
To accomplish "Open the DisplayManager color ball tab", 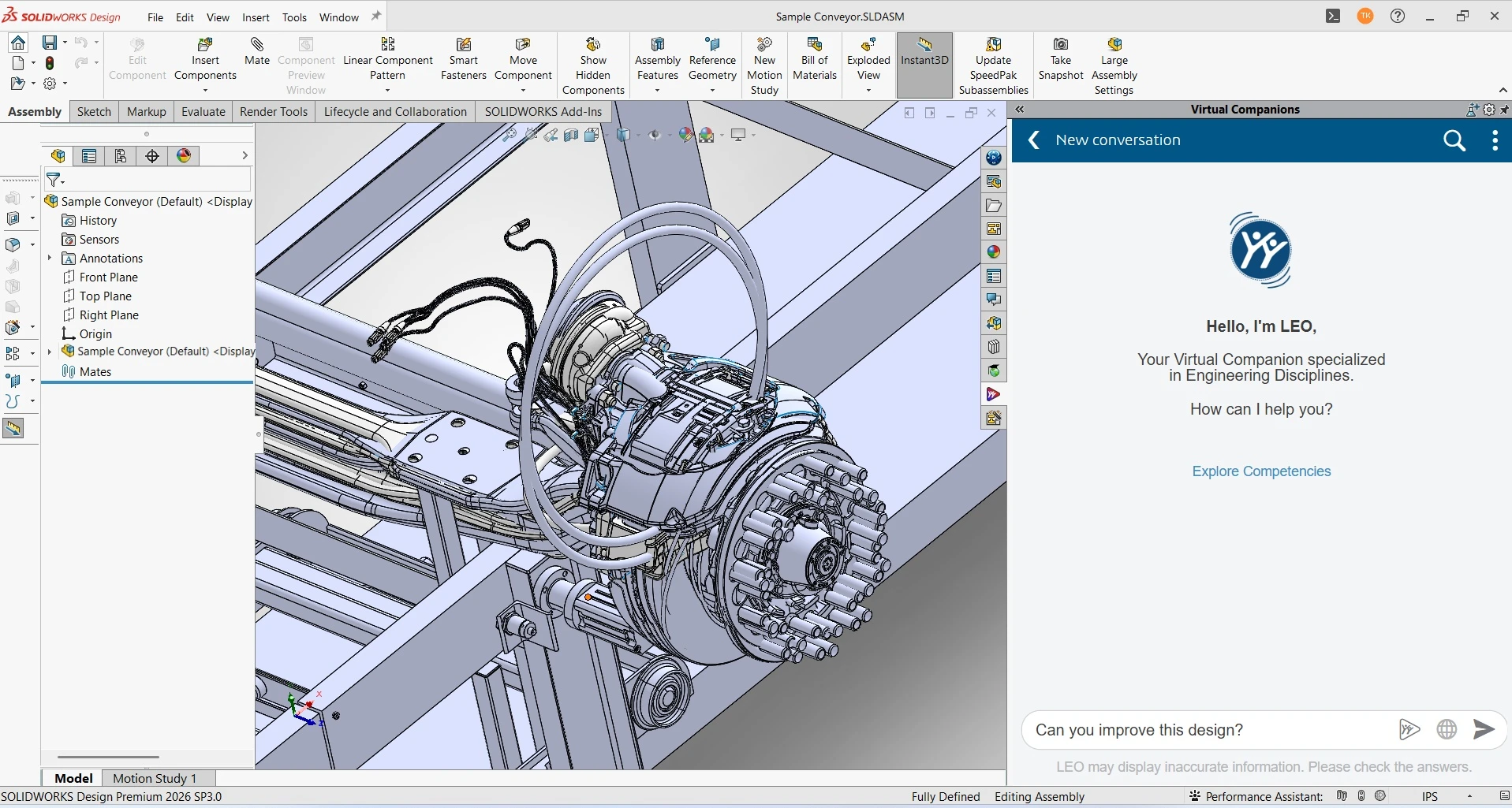I will point(184,156).
